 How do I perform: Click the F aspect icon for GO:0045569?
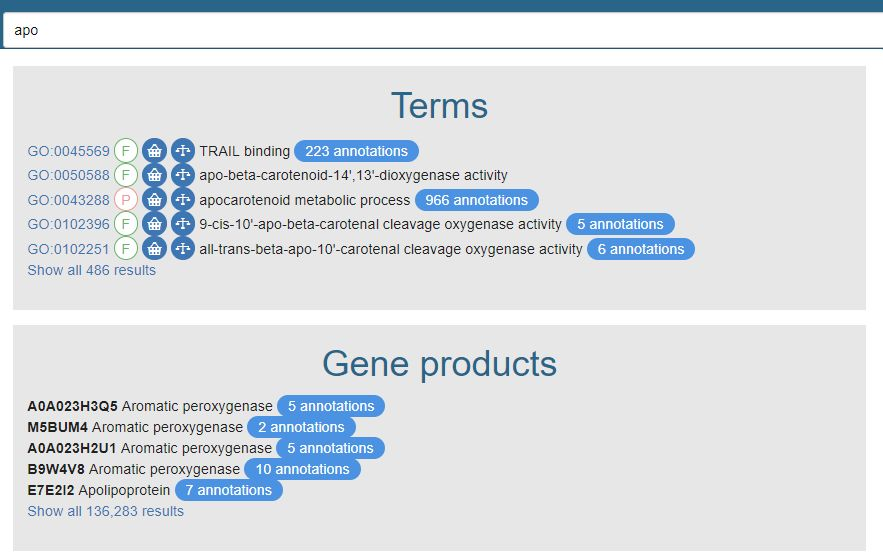(125, 151)
